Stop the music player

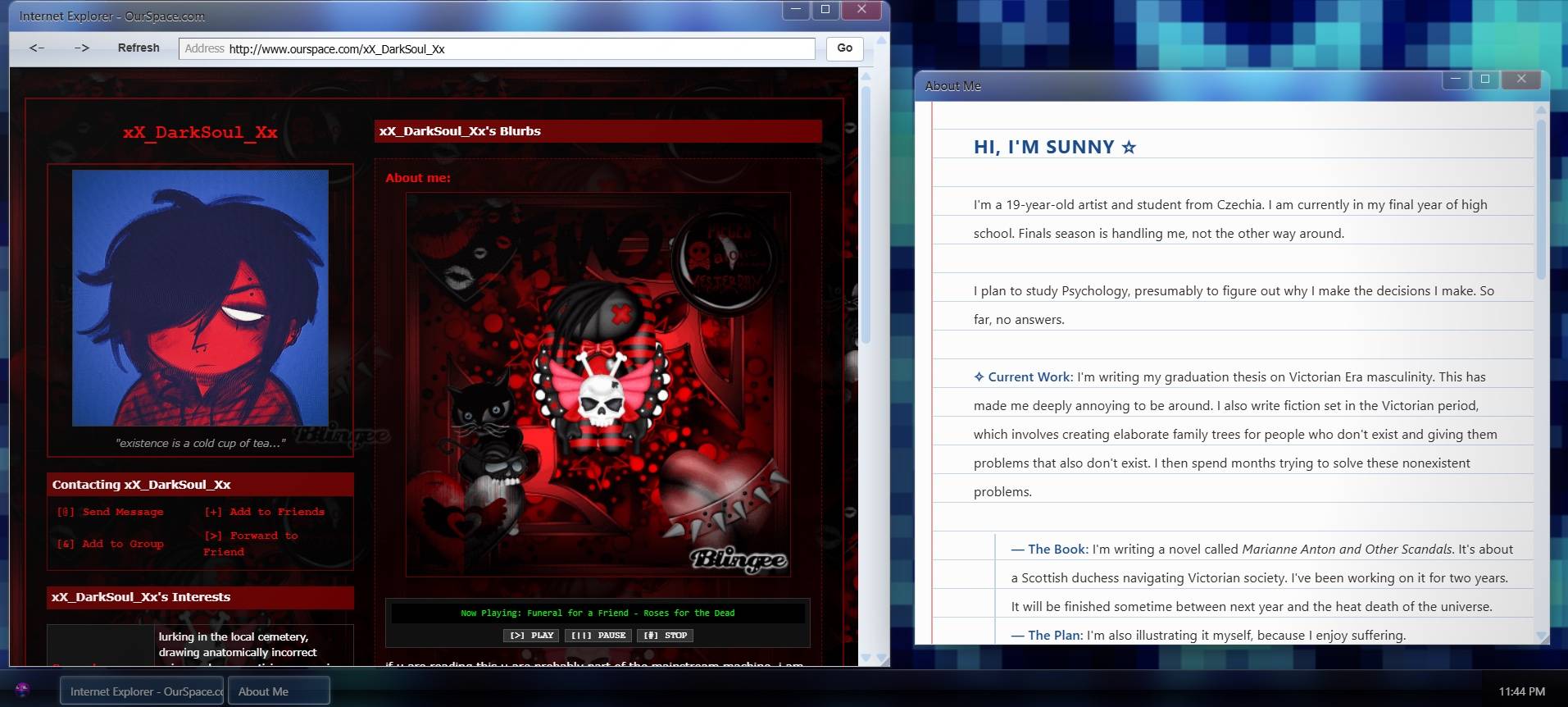pyautogui.click(x=666, y=635)
